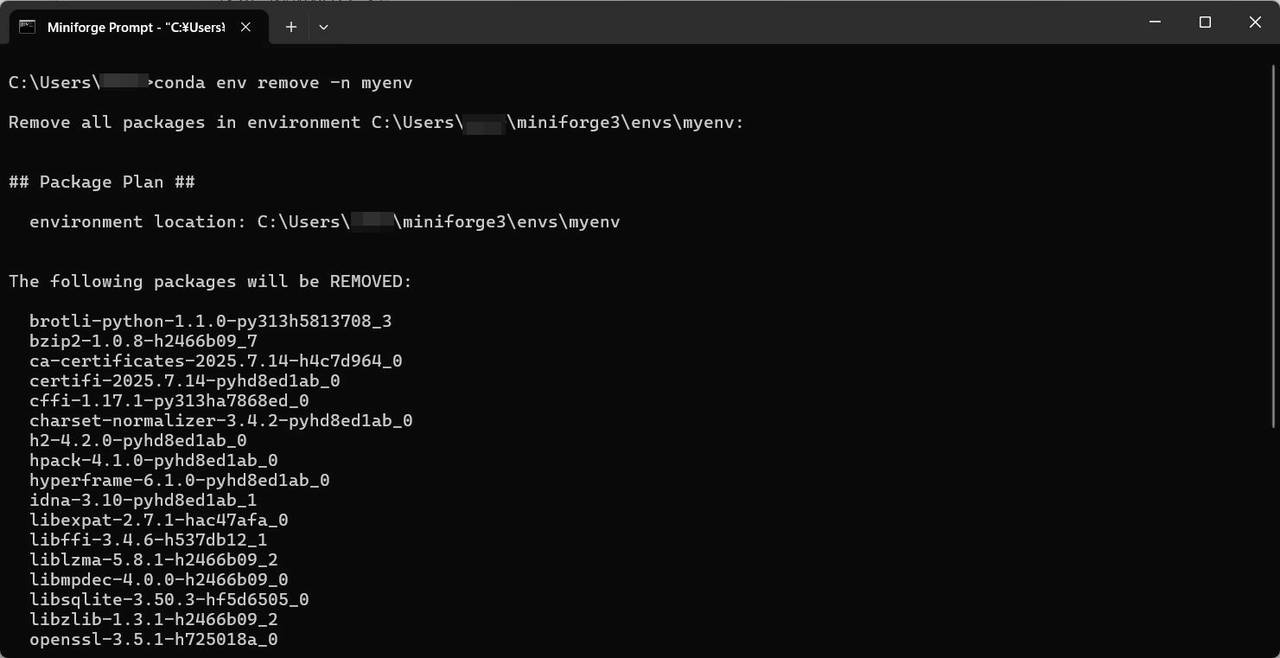
Task: Click the vertical scrollbar thumb
Action: click(x=1273, y=245)
